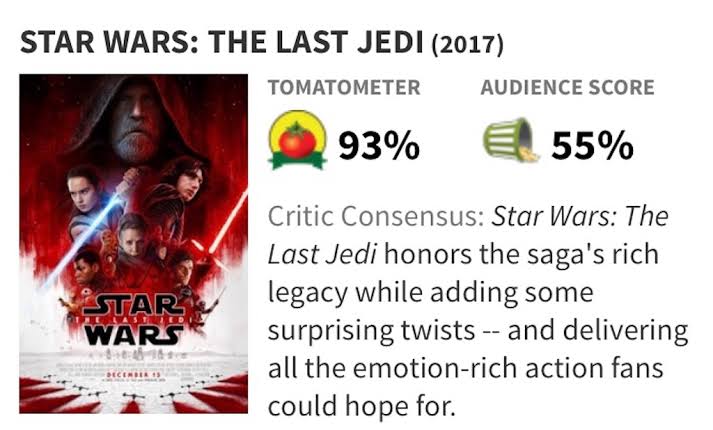713x430 pixels.
Task: Click the Certified Fresh tomato icon
Action: [x=298, y=143]
